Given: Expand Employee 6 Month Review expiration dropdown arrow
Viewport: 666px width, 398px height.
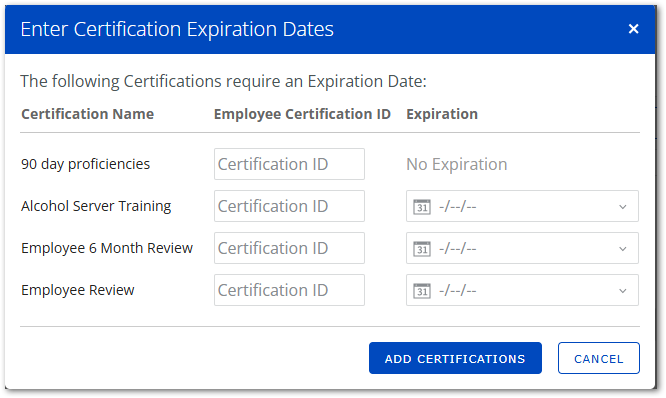Looking at the screenshot, I should [x=623, y=249].
